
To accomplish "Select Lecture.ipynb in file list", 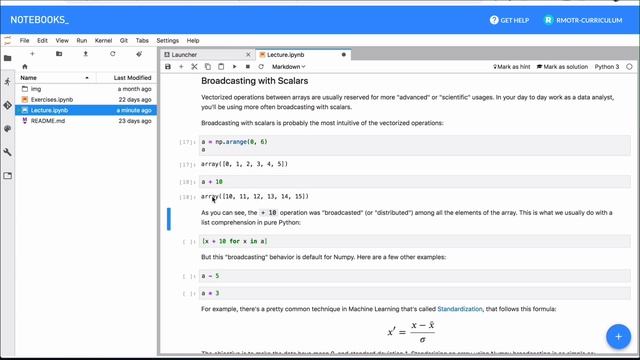I will (x=86, y=110).
